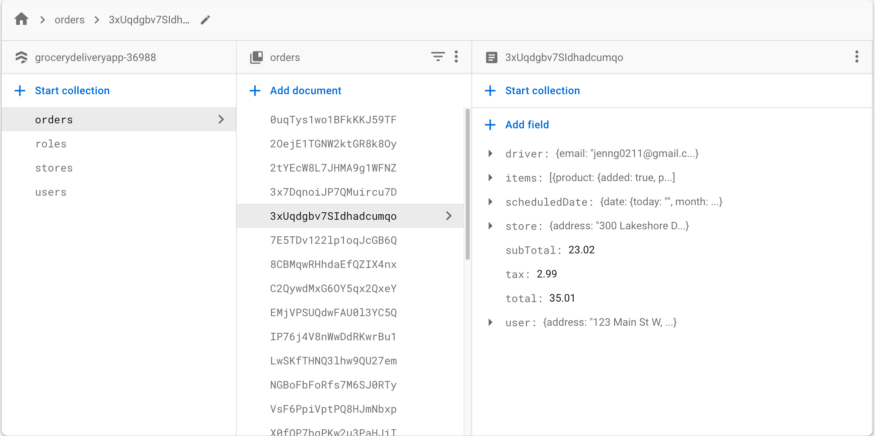Start a new root collection
This screenshot has width=875, height=436.
tap(72, 90)
